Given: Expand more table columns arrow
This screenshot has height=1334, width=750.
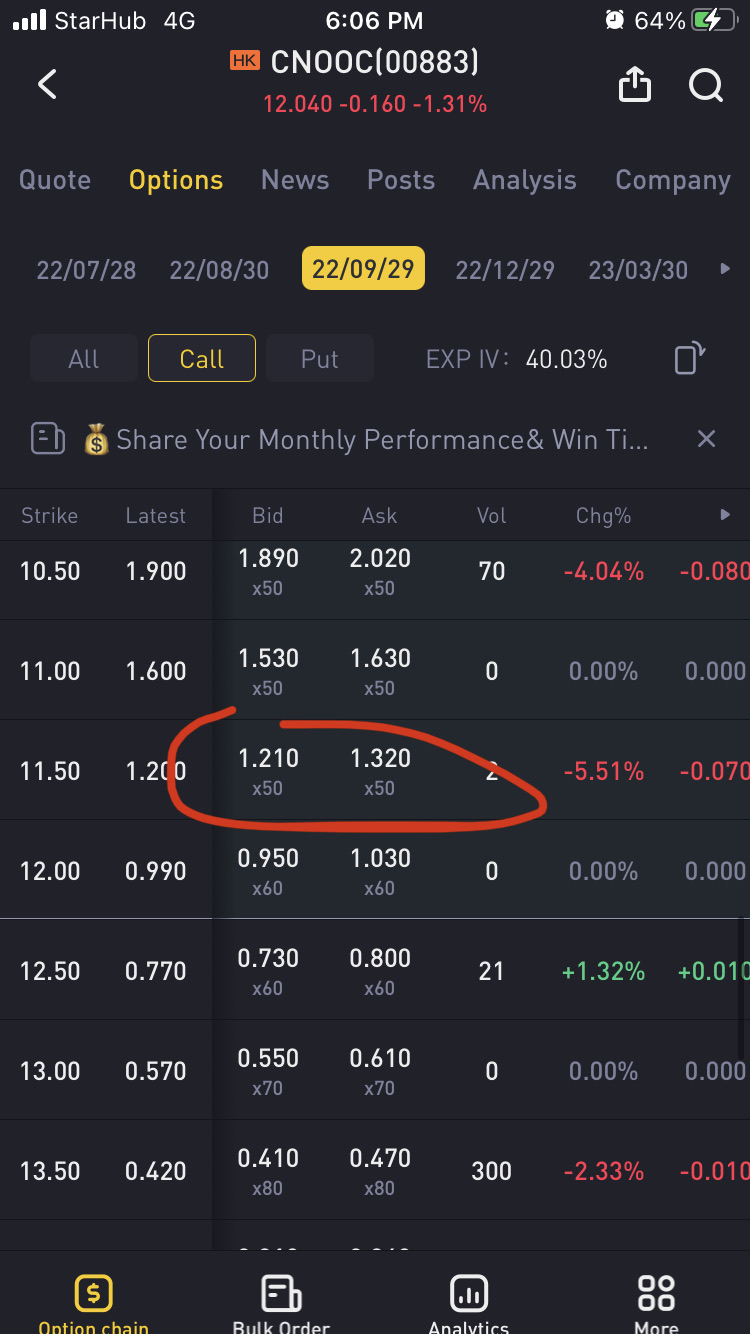Looking at the screenshot, I should pyautogui.click(x=726, y=515).
